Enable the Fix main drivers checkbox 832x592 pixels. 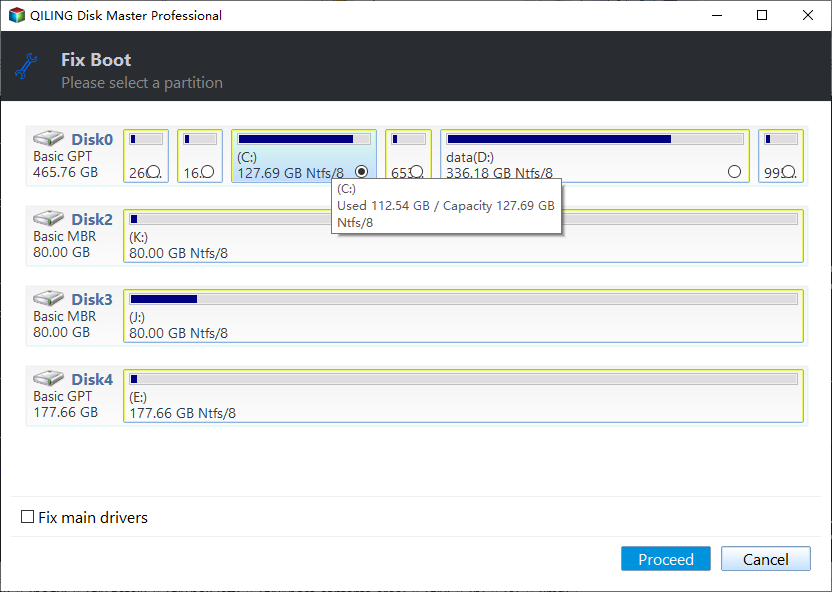(x=27, y=517)
